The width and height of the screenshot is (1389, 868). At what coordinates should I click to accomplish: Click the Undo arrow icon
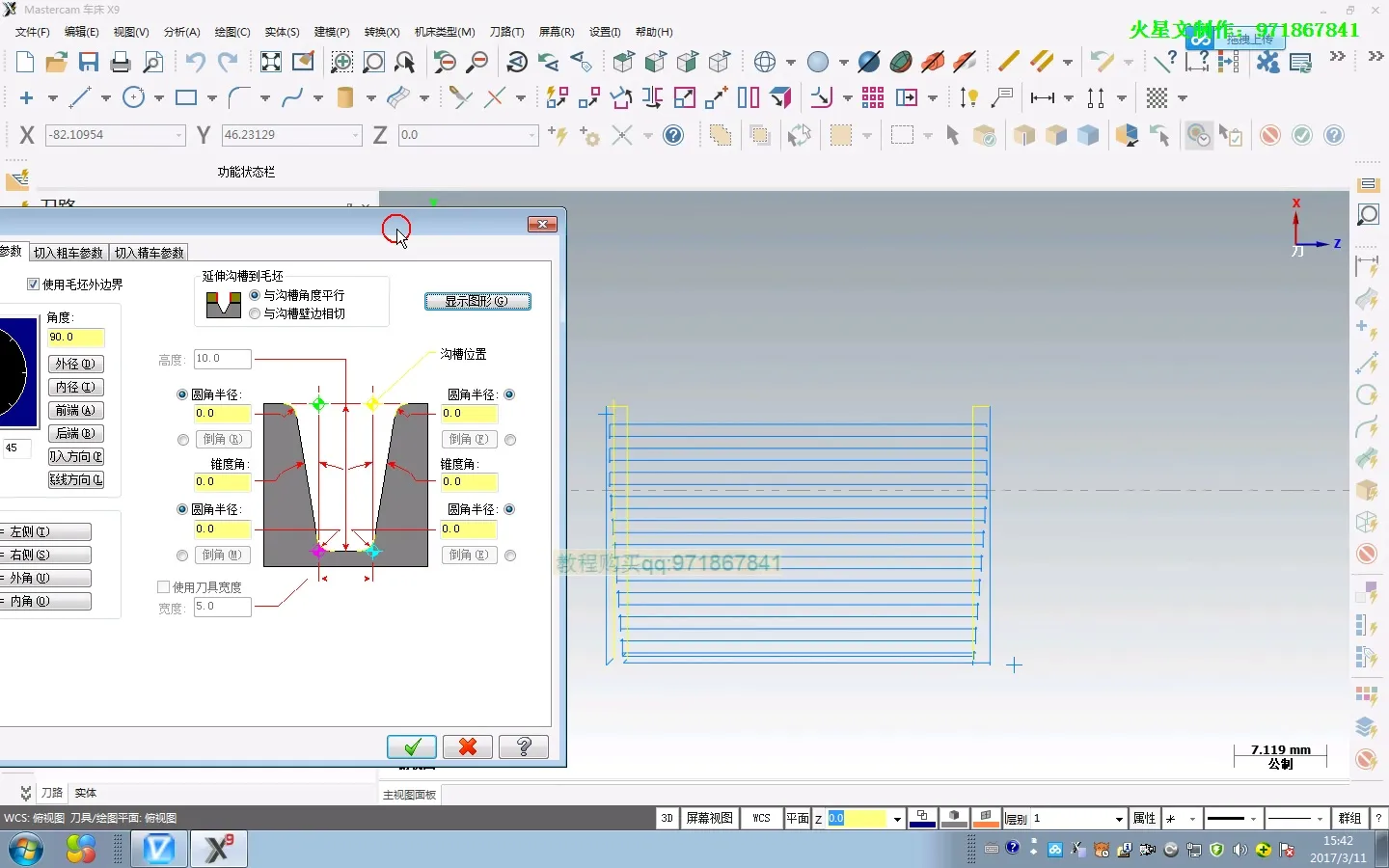tap(195, 63)
